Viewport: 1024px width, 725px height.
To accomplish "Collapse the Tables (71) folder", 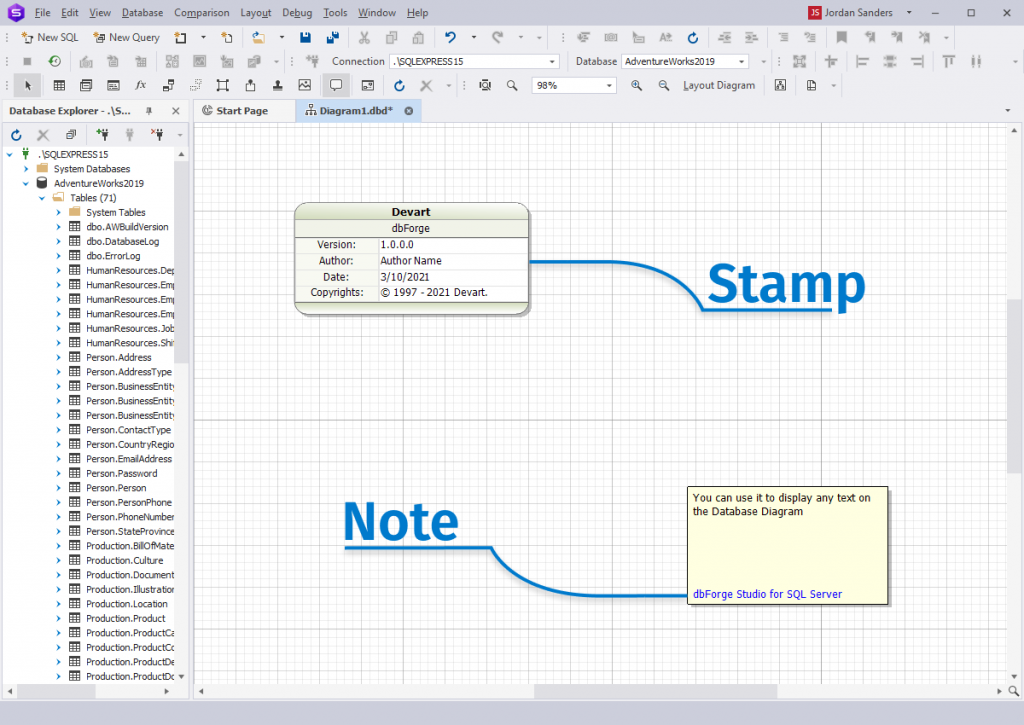I will tap(42, 198).
